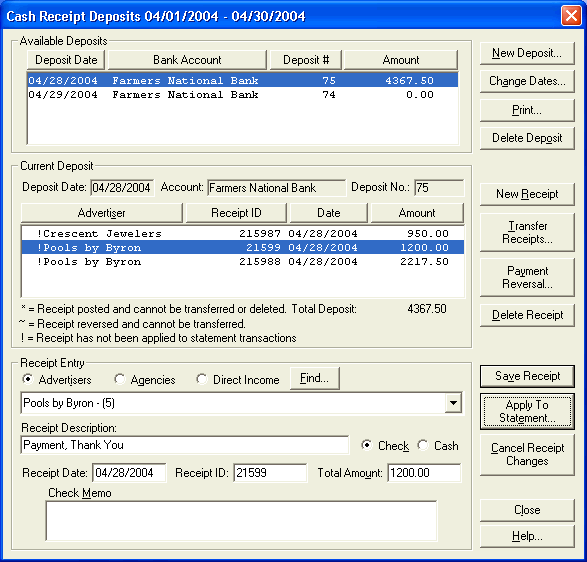The height and width of the screenshot is (562, 587).
Task: Click the Total Deposit value 4367.50
Action: 427,309
